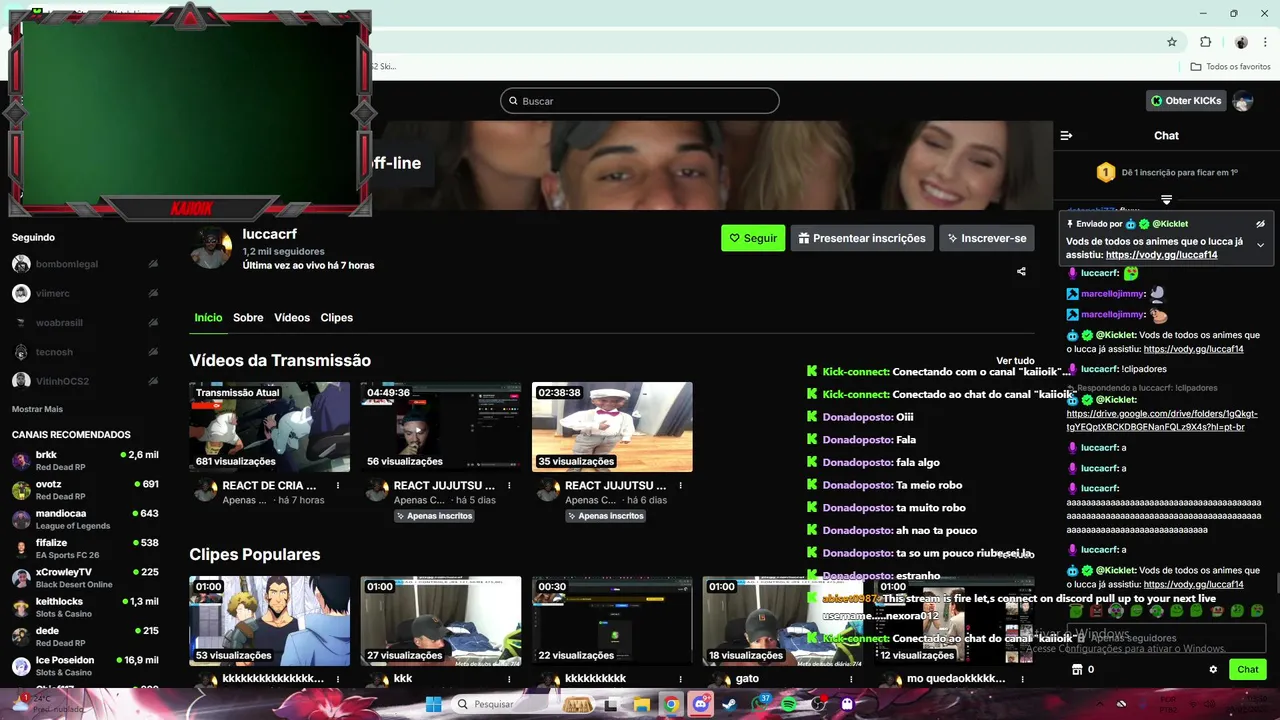Open options menu for 35 visualizações video

click(x=680, y=486)
